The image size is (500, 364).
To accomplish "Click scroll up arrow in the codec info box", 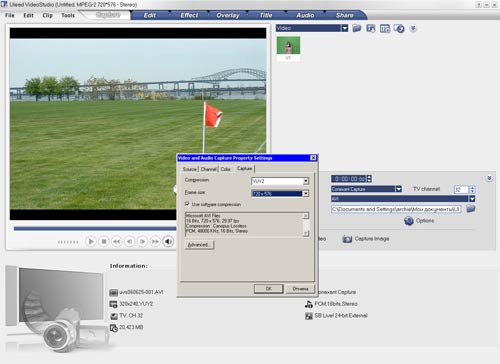I will pos(306,216).
